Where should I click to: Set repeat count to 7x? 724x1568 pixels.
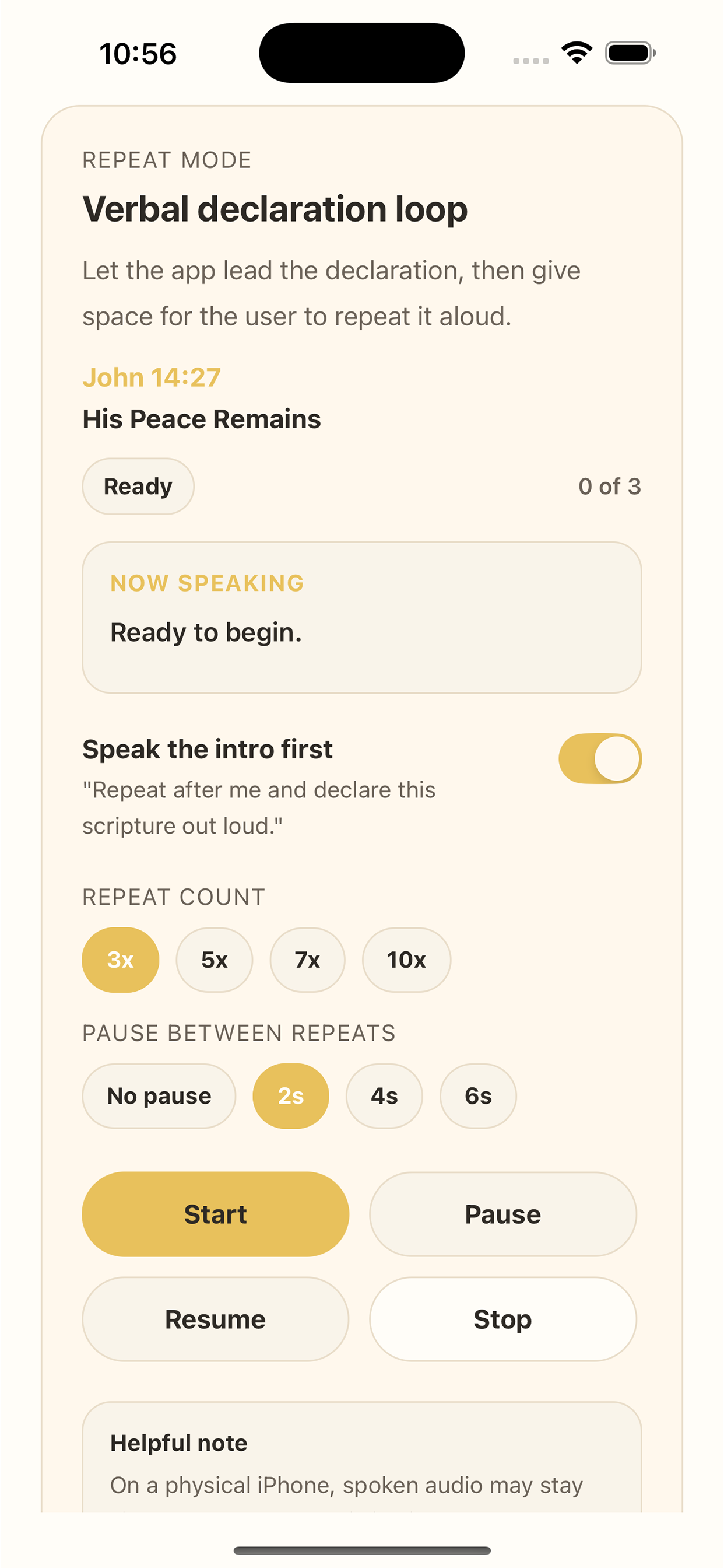[307, 960]
